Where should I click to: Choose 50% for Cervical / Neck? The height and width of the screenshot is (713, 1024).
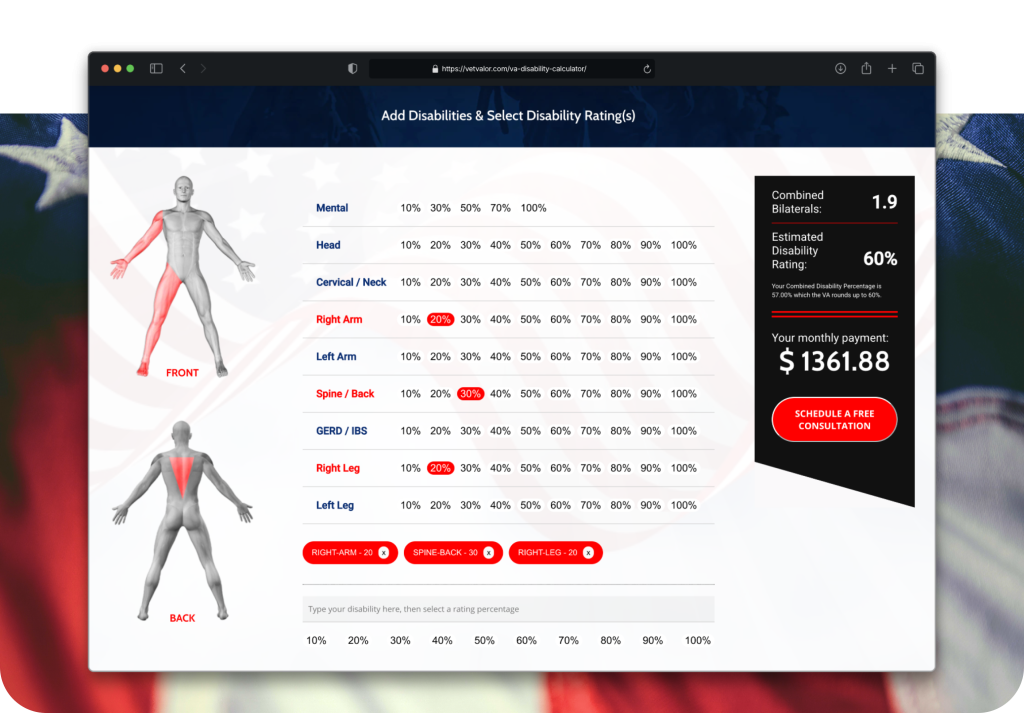pyautogui.click(x=530, y=282)
